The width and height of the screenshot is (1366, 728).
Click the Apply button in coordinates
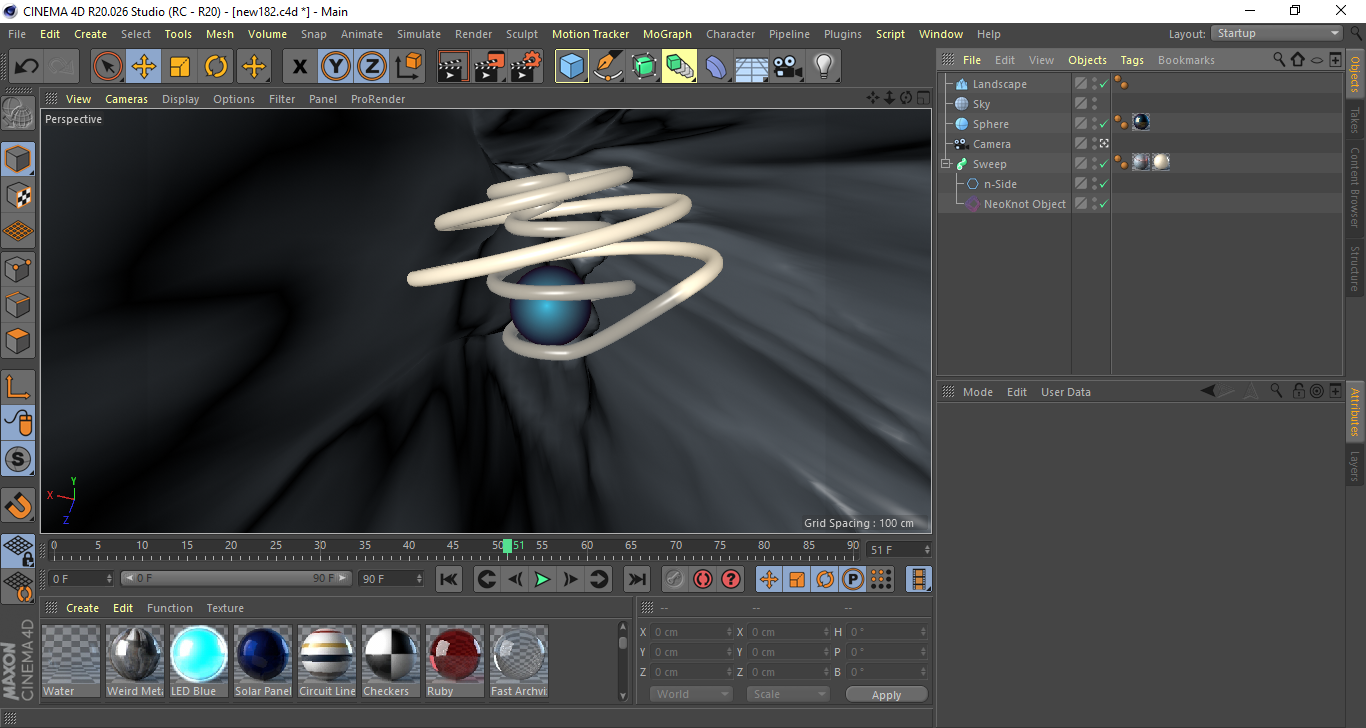coord(886,695)
